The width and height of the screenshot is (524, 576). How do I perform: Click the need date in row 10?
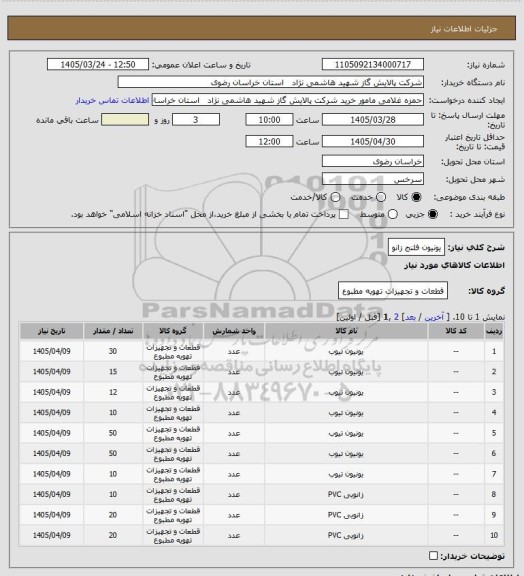(51, 536)
